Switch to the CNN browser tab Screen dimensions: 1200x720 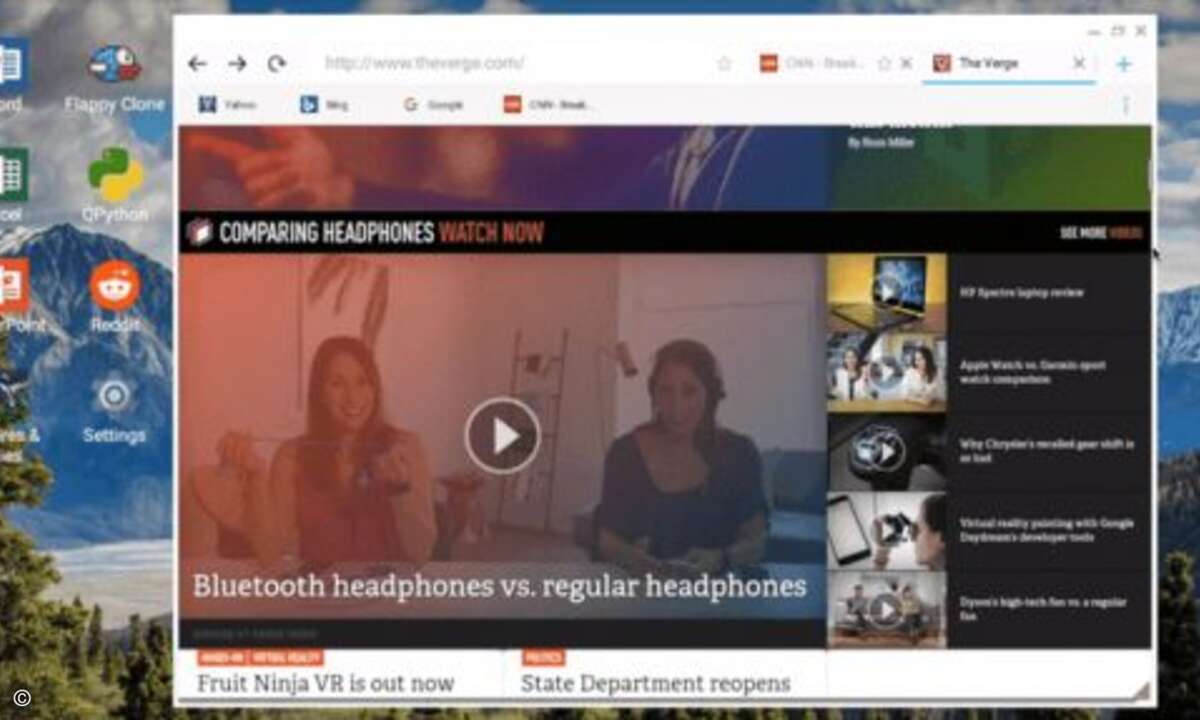click(812, 63)
